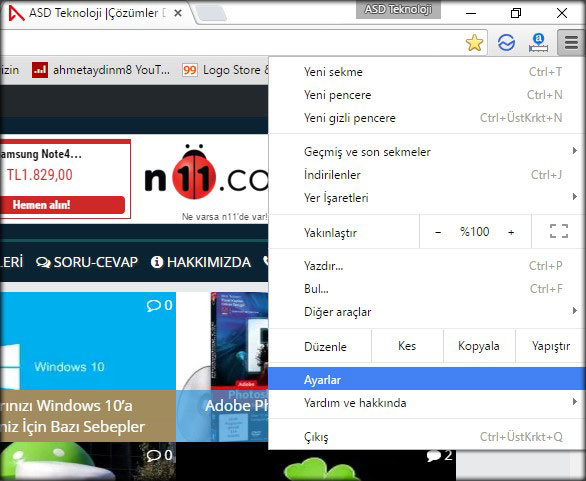586x481 pixels.
Task: Click the Android article comment count icon
Action: pyautogui.click(x=153, y=455)
